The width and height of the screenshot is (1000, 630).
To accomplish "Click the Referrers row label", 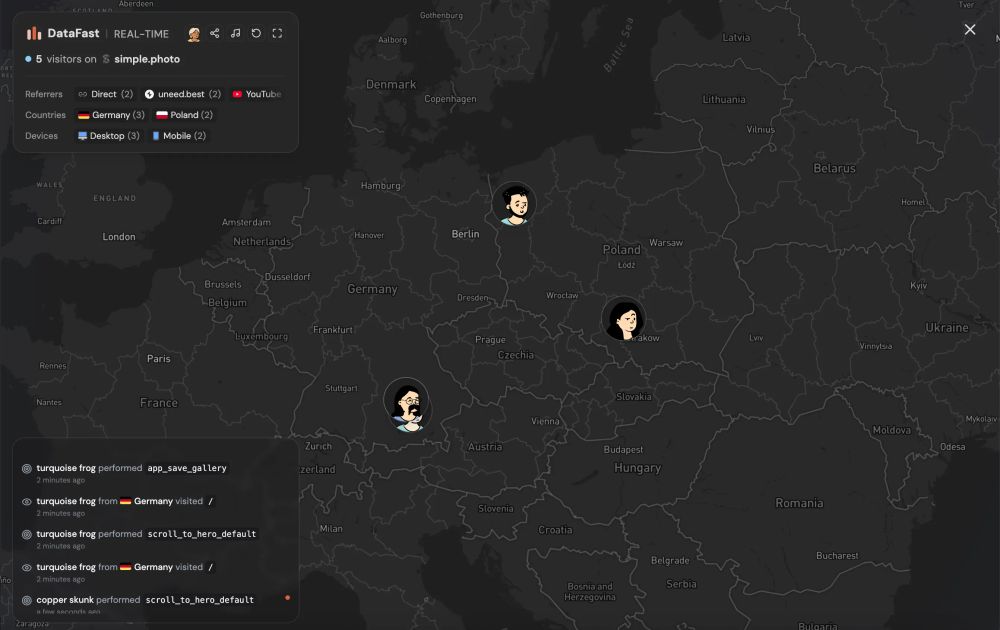I will pyautogui.click(x=44, y=94).
